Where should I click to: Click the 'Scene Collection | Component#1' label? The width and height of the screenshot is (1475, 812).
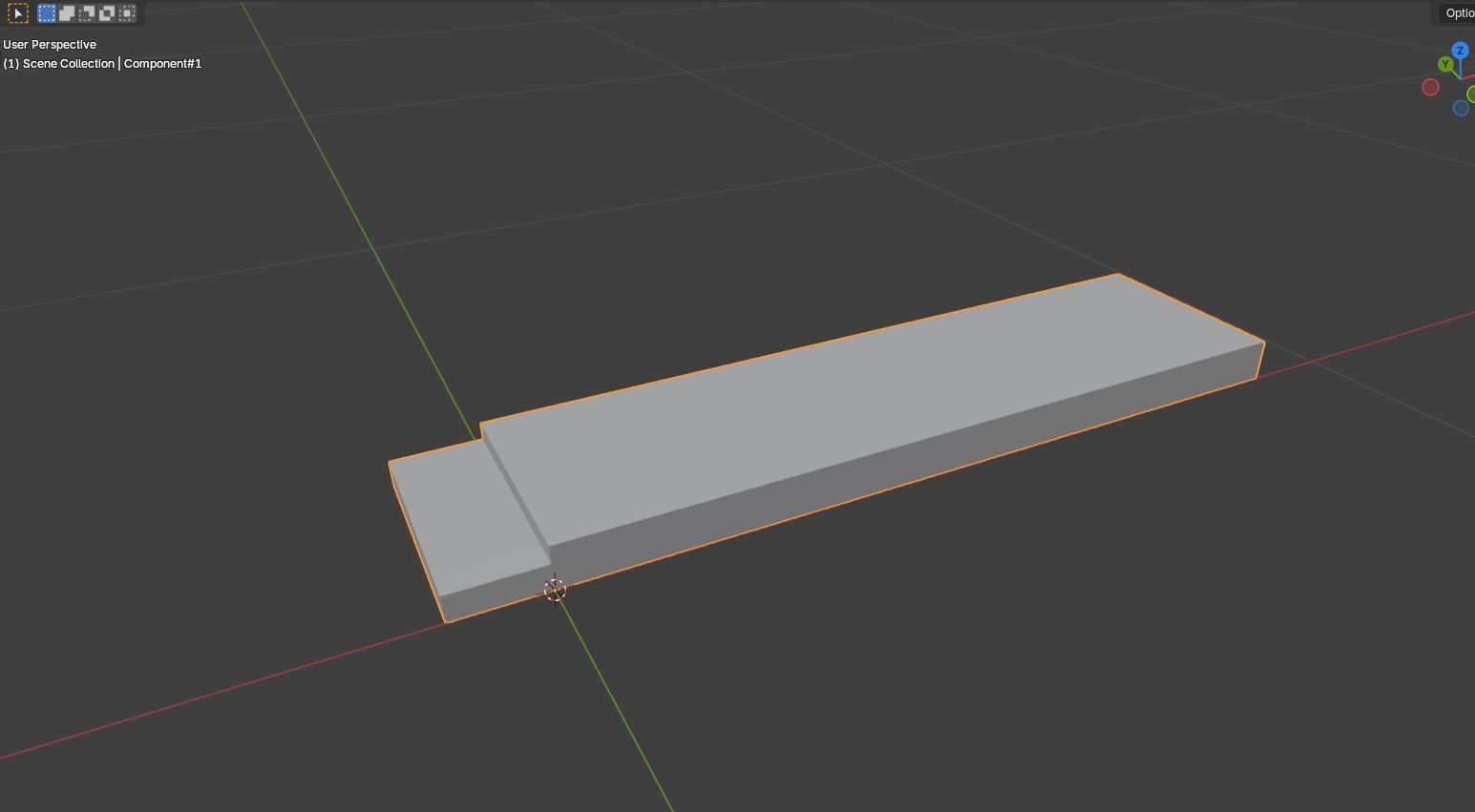(112, 64)
